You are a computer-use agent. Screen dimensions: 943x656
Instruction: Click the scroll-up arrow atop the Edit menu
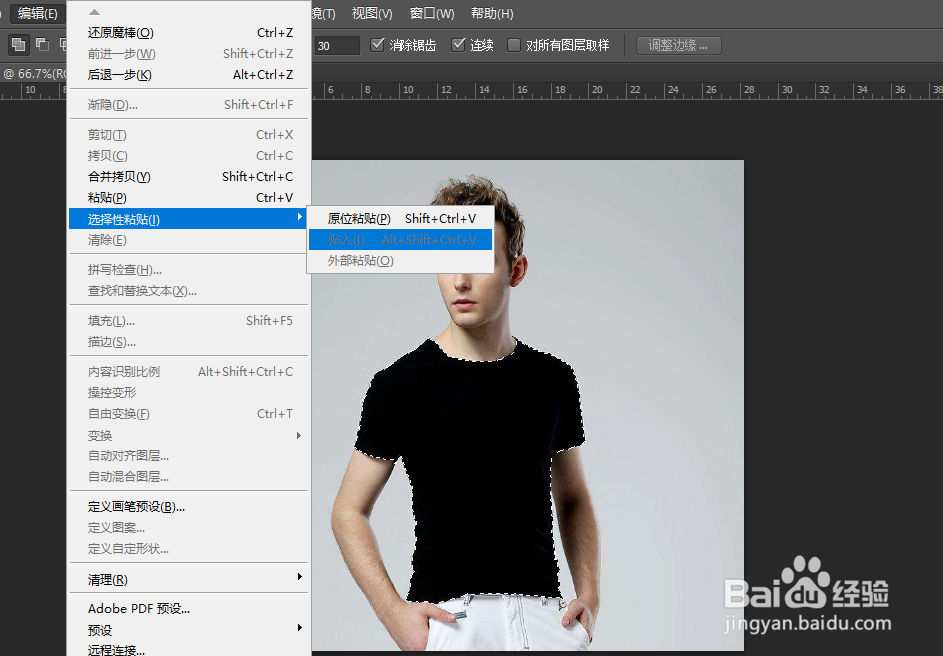pyautogui.click(x=94, y=12)
